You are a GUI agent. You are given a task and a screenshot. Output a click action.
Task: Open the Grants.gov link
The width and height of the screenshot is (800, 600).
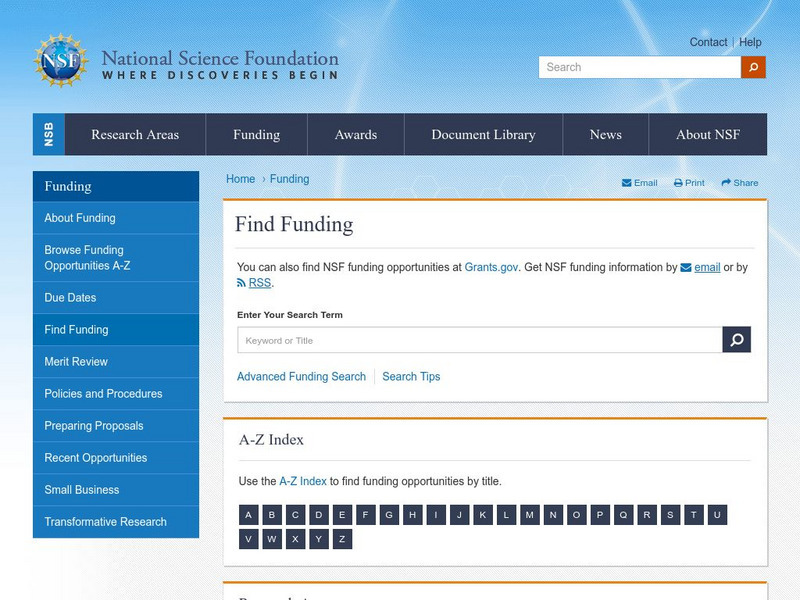491,267
